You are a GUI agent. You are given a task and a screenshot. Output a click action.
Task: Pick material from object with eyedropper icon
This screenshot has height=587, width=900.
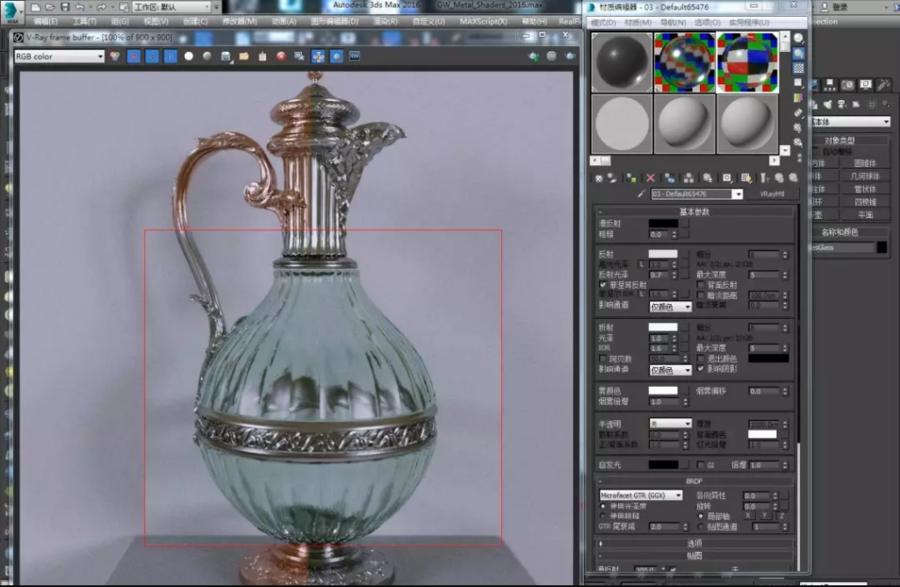pos(641,194)
